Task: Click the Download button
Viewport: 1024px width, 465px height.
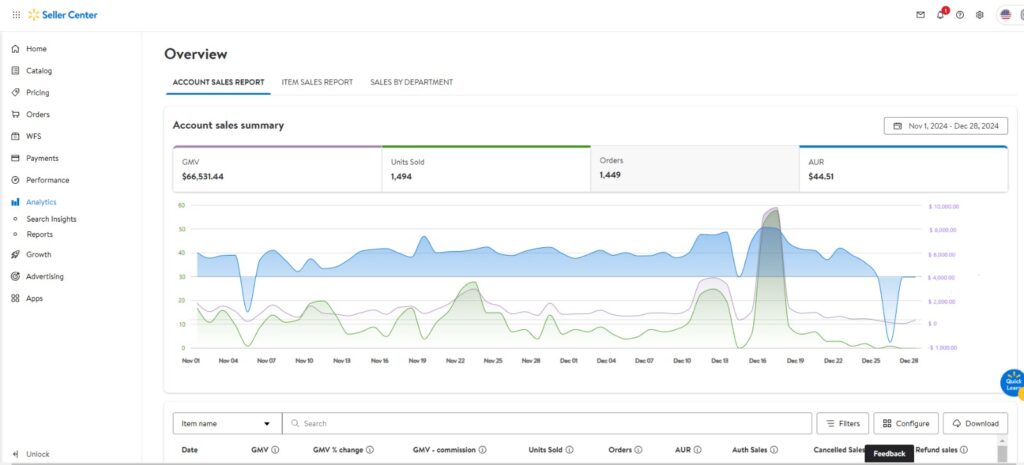Action: pyautogui.click(x=975, y=423)
